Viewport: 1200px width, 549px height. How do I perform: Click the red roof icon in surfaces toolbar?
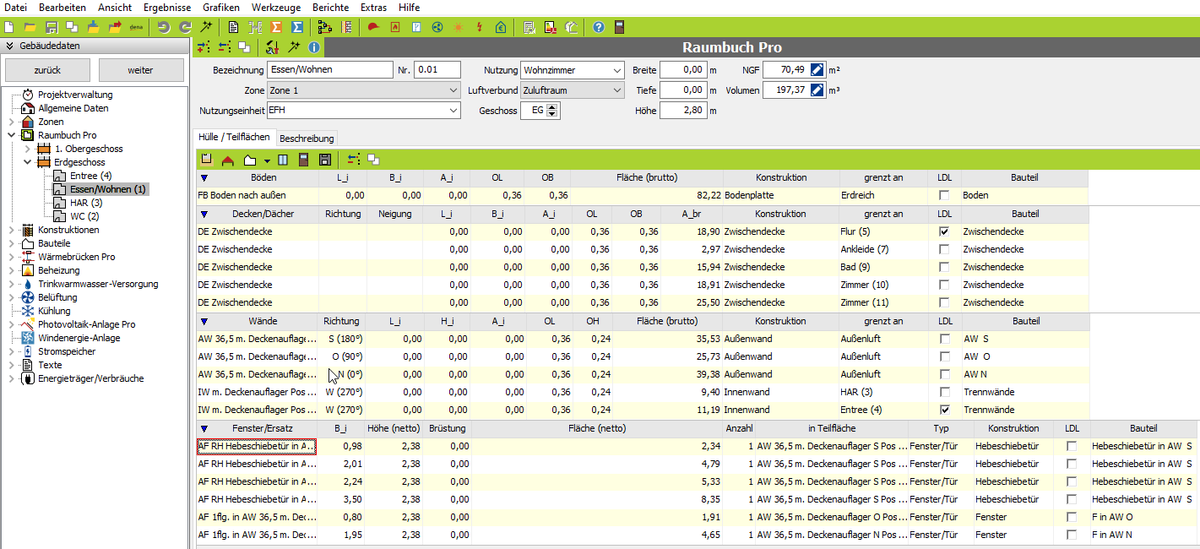[227, 159]
